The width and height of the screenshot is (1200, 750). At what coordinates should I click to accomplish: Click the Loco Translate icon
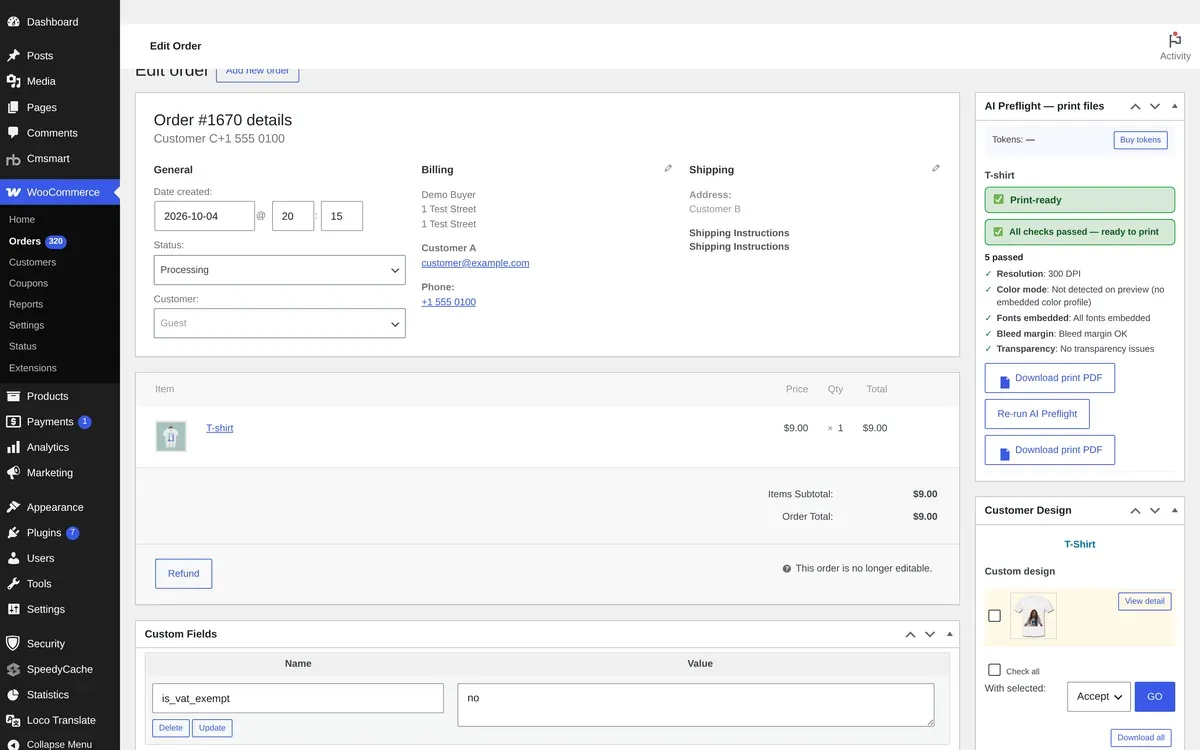13,720
